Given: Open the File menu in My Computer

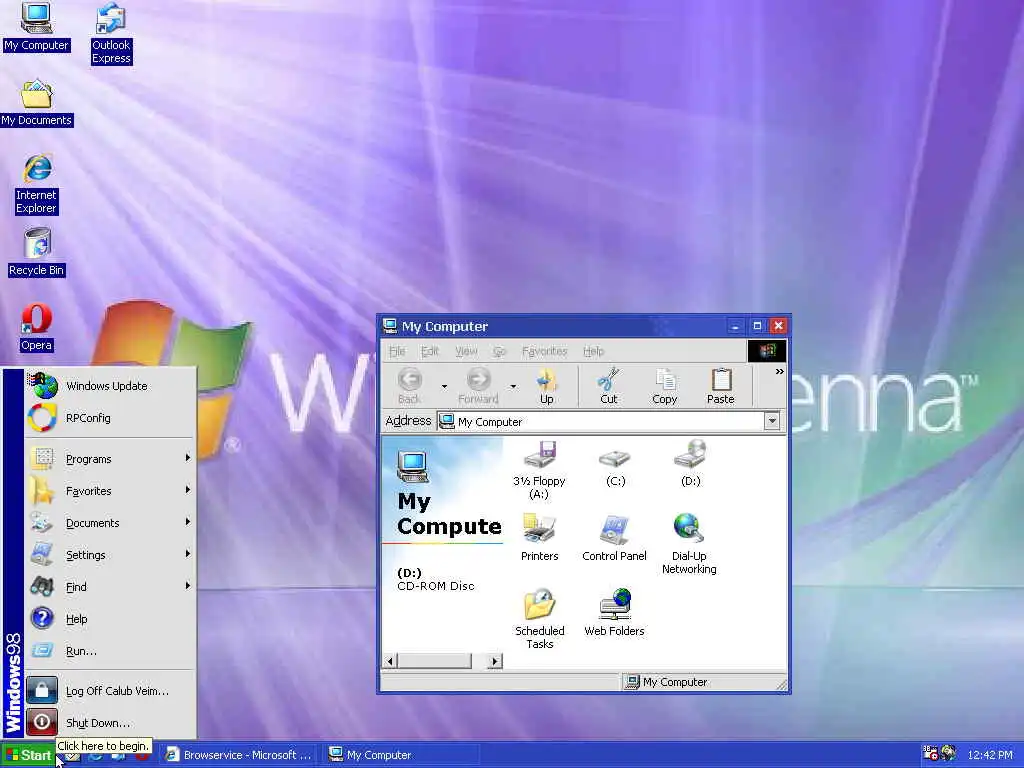Looking at the screenshot, I should [397, 351].
